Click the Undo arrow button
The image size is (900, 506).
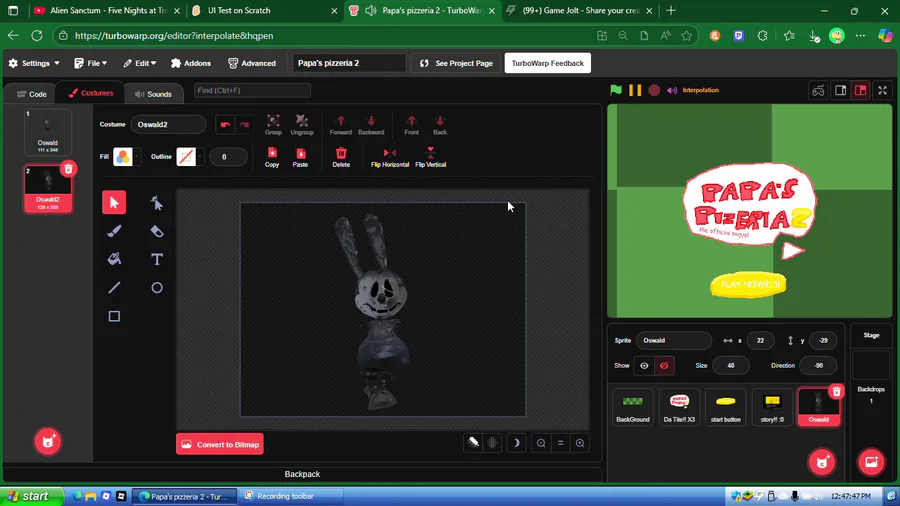tap(225, 124)
